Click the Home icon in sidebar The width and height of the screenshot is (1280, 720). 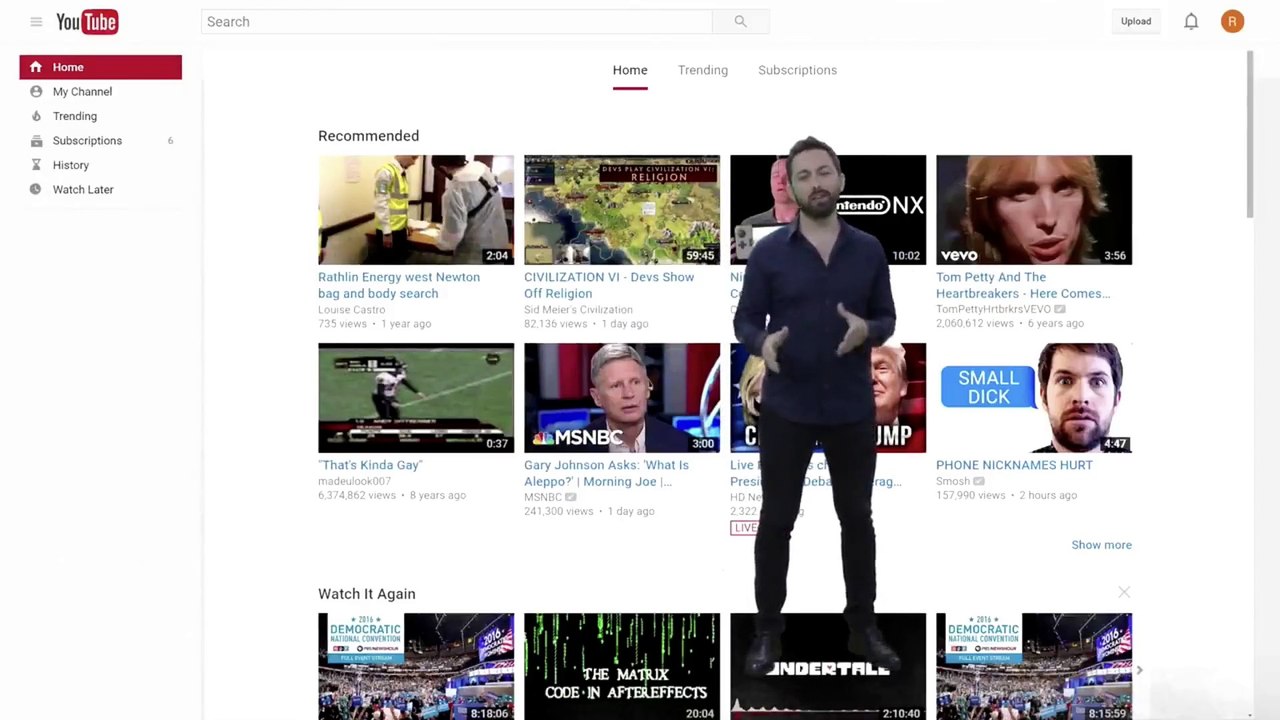36,67
